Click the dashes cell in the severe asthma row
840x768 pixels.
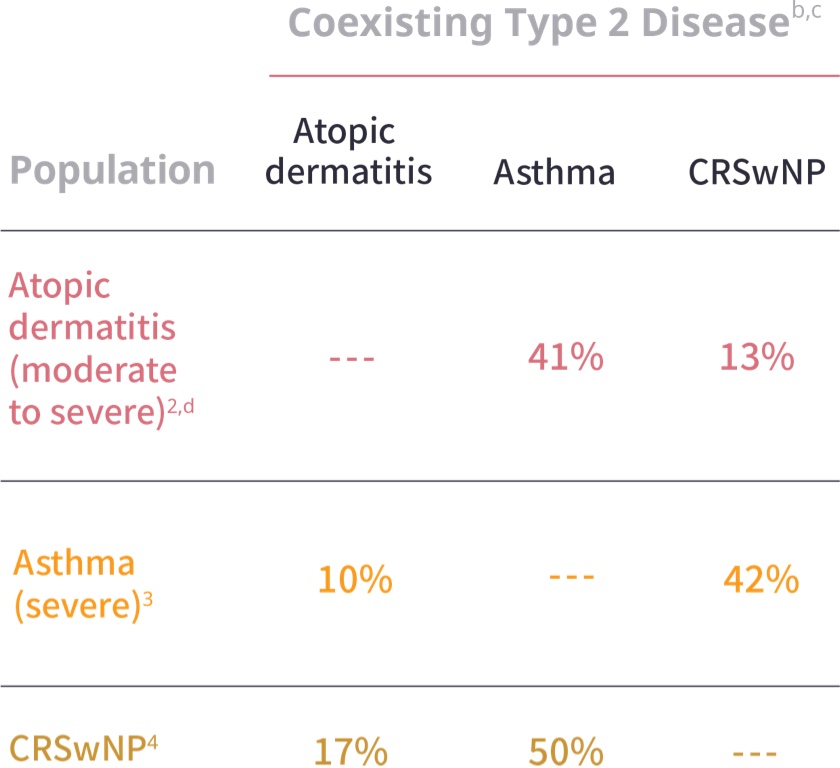(x=572, y=578)
